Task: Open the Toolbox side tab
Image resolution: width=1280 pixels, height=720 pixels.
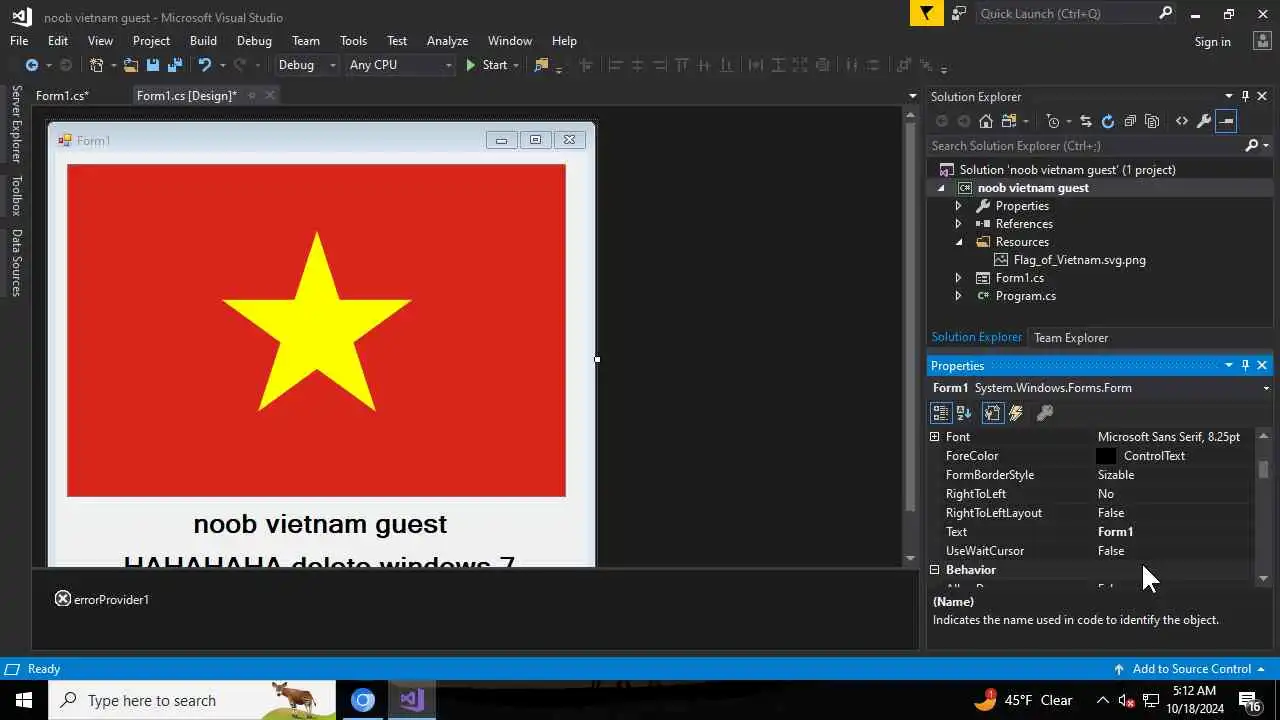Action: click(16, 196)
